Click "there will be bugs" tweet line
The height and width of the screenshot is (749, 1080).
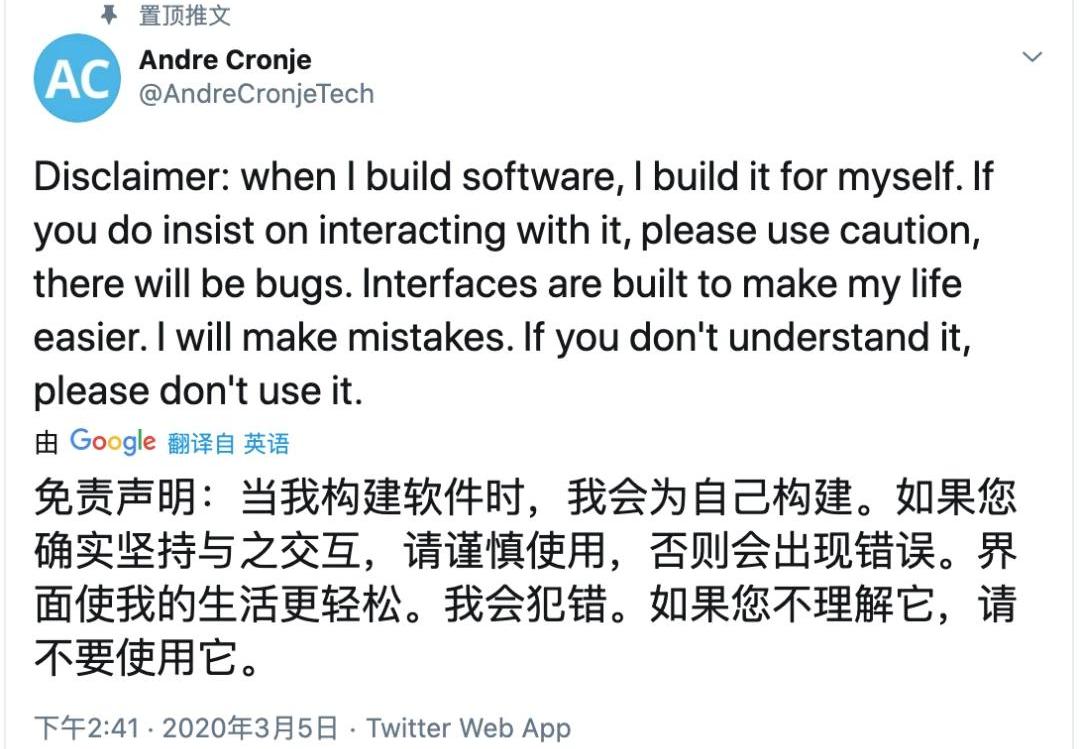(x=192, y=284)
